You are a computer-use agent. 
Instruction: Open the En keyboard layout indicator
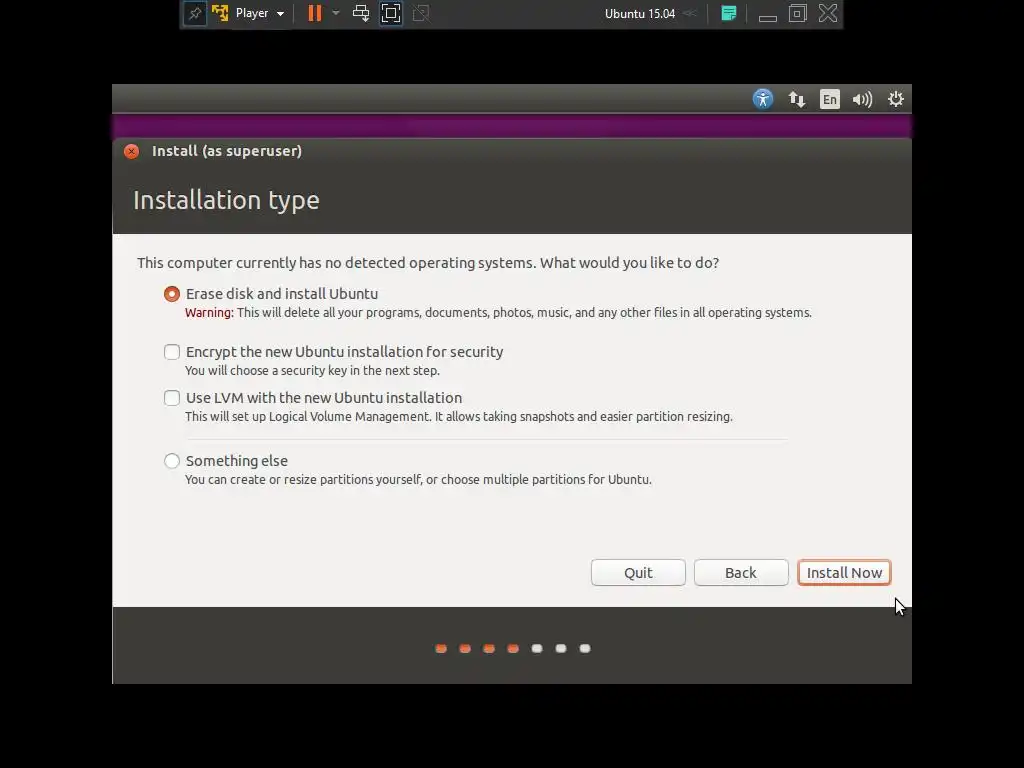tap(829, 99)
